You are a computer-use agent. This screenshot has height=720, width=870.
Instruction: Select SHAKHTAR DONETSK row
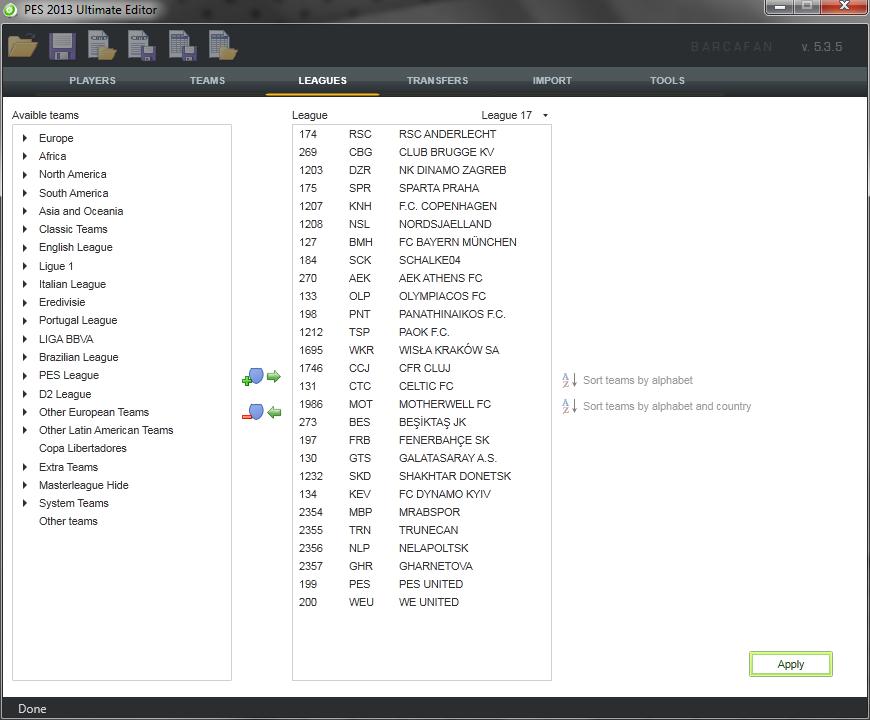422,476
